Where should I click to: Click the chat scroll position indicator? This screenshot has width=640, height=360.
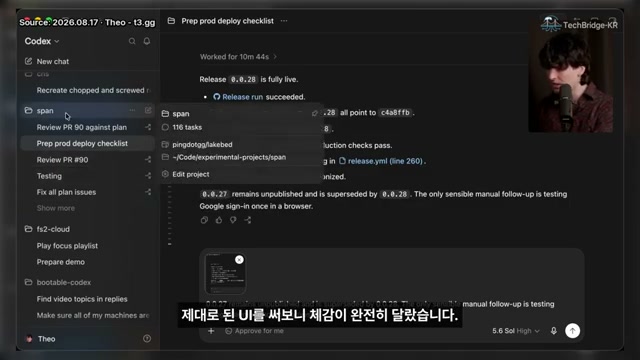pyautogui.click(x=169, y=244)
